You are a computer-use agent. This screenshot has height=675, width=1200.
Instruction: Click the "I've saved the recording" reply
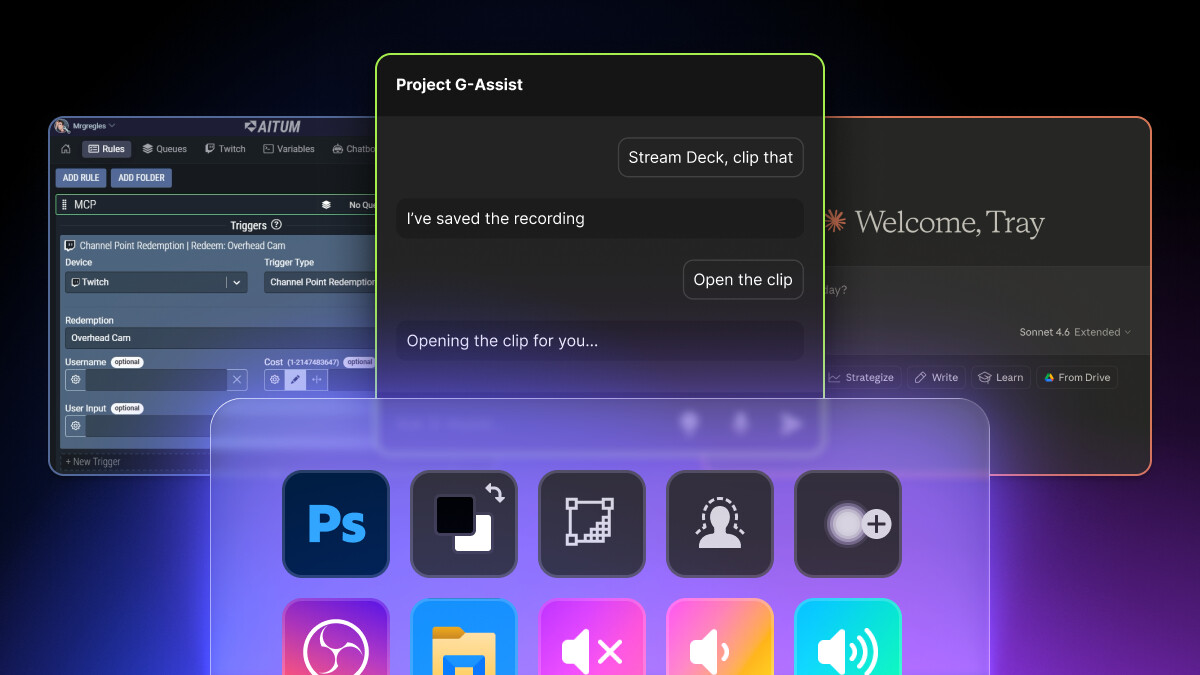[600, 218]
